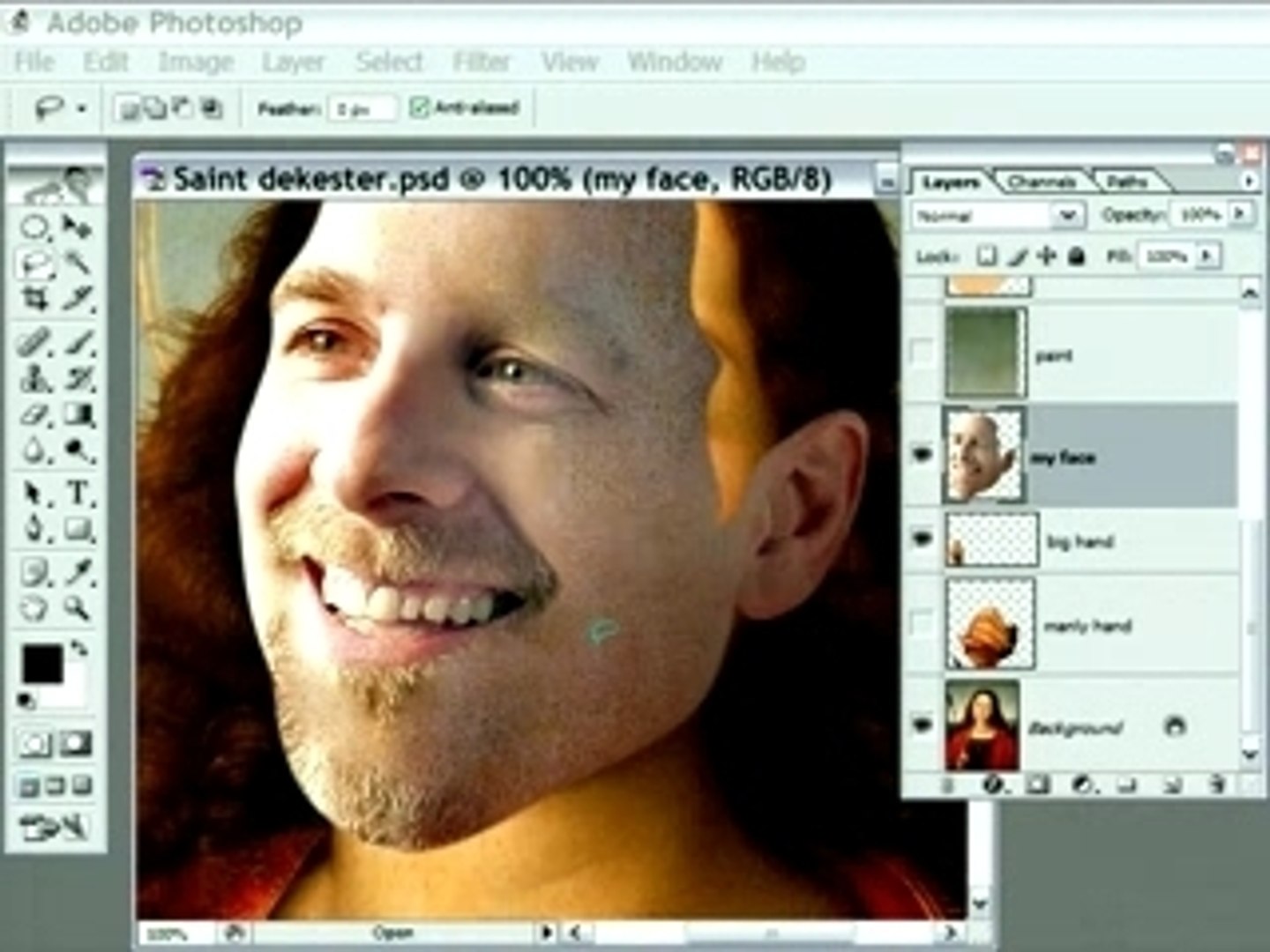Create new adjustment layer from Layers panel
Image resolution: width=1270 pixels, height=952 pixels.
click(x=1084, y=784)
